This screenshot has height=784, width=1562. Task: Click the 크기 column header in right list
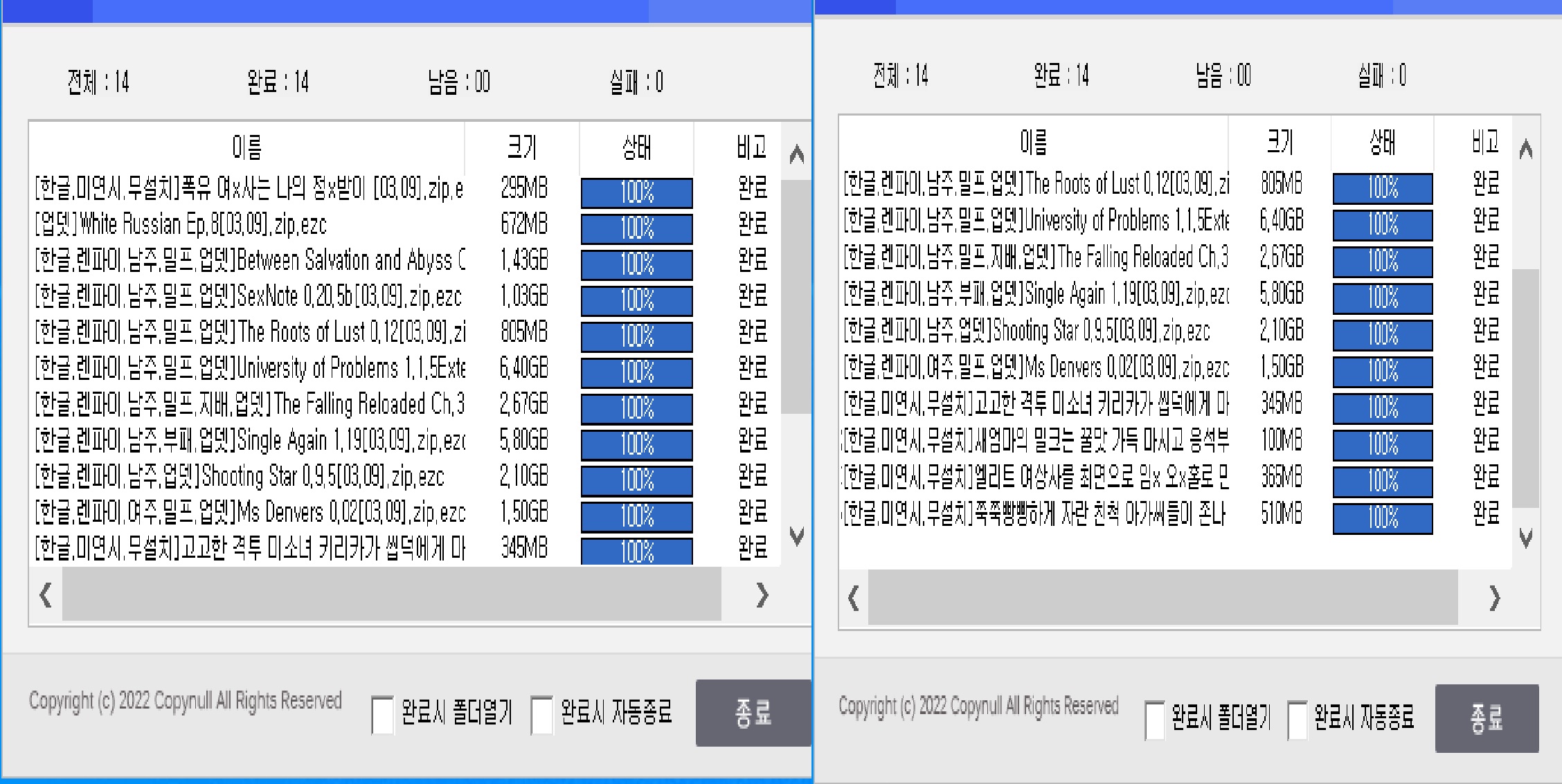[1279, 143]
